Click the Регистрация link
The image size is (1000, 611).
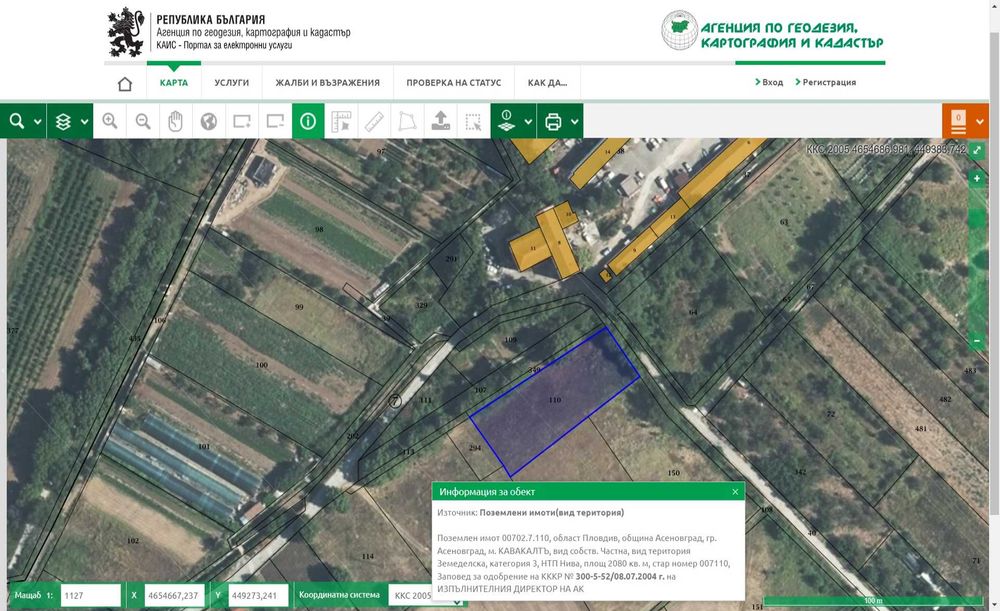(x=826, y=82)
